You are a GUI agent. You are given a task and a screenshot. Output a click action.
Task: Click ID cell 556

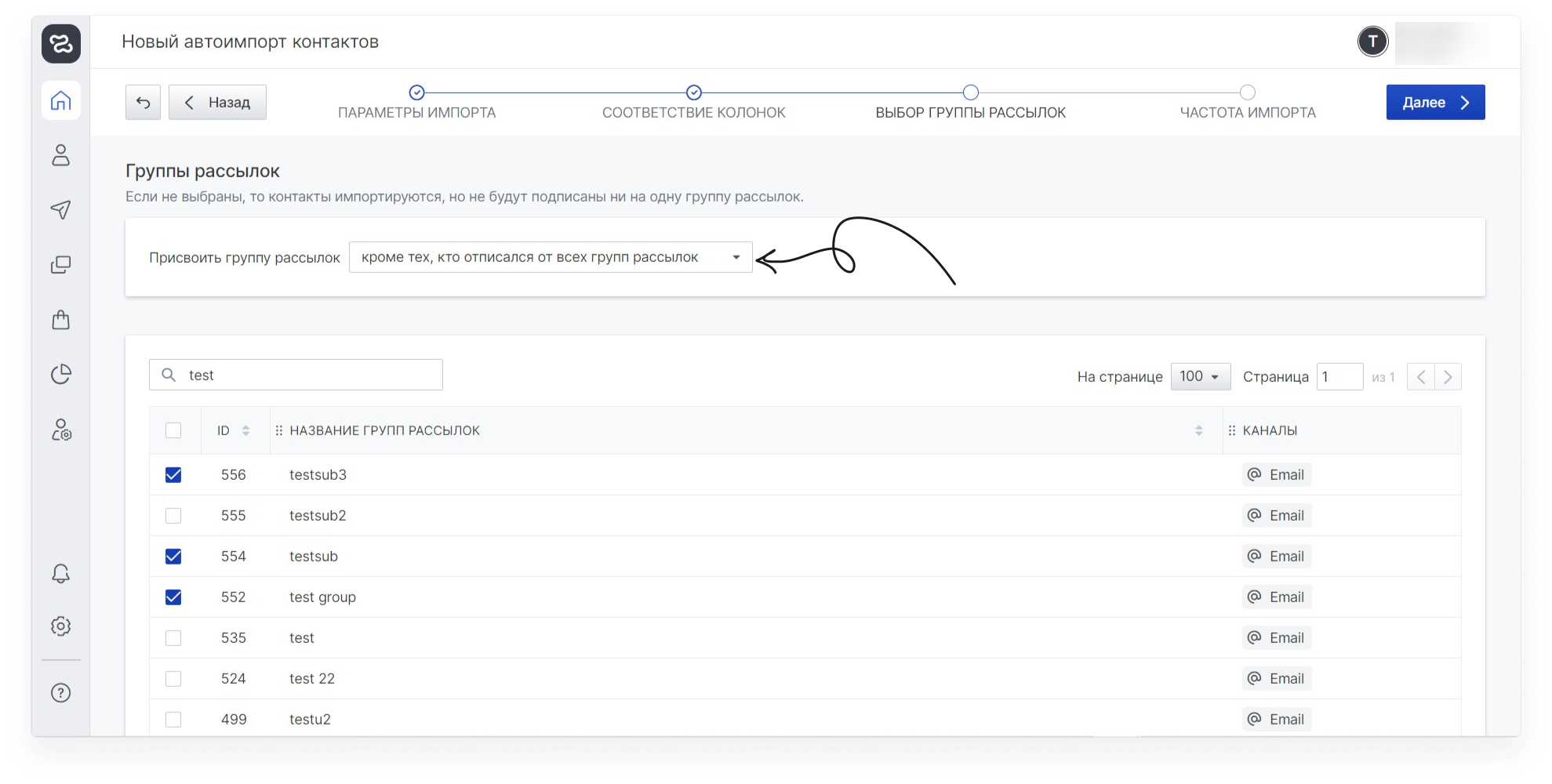[234, 475]
